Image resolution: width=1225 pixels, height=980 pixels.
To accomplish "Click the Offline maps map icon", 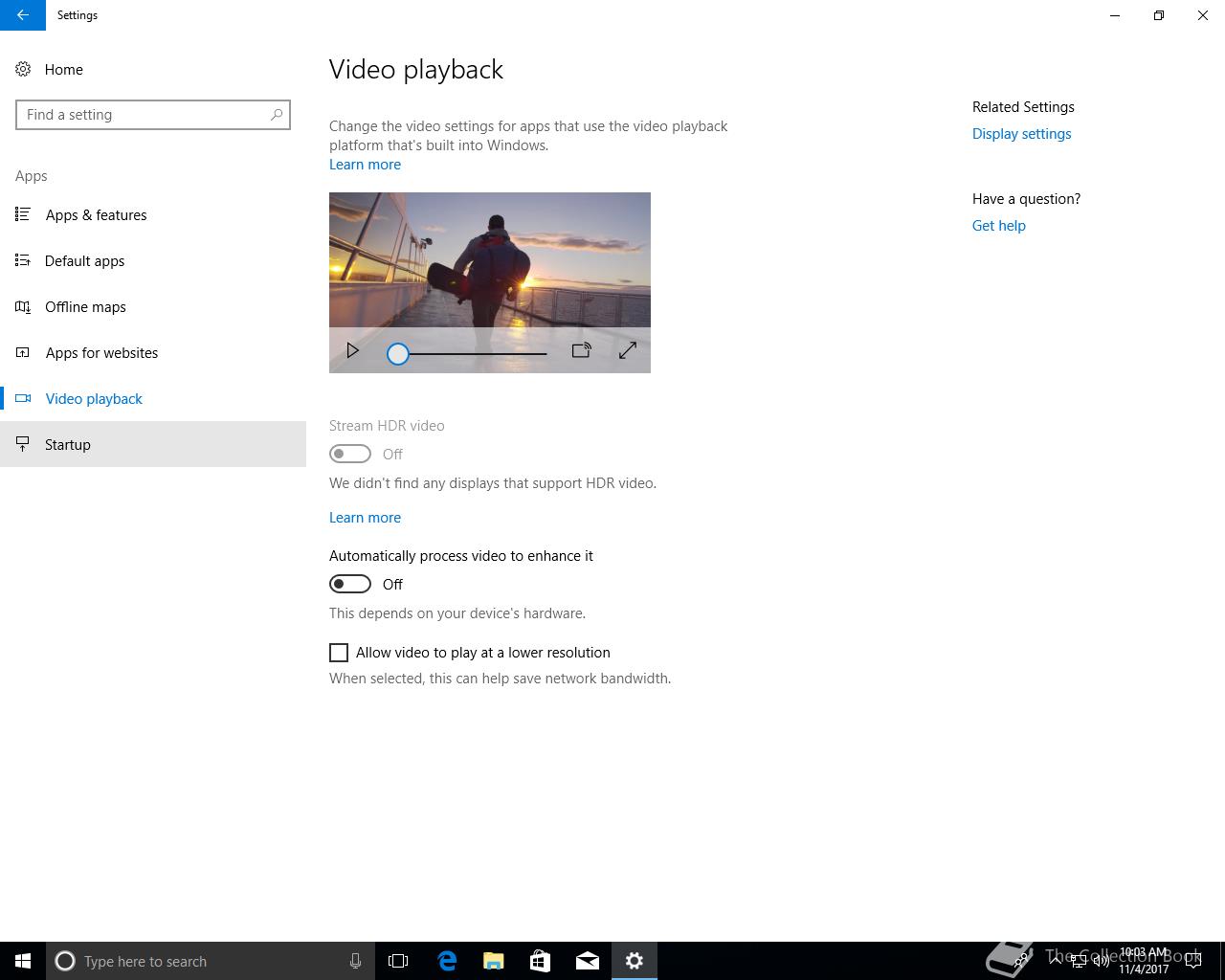I will 23,307.
